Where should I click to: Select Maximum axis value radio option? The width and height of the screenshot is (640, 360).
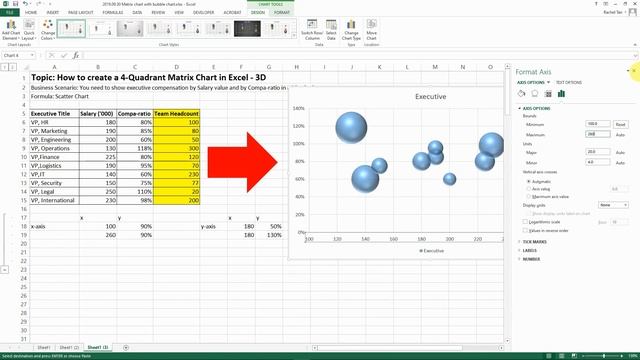[x=529, y=197]
